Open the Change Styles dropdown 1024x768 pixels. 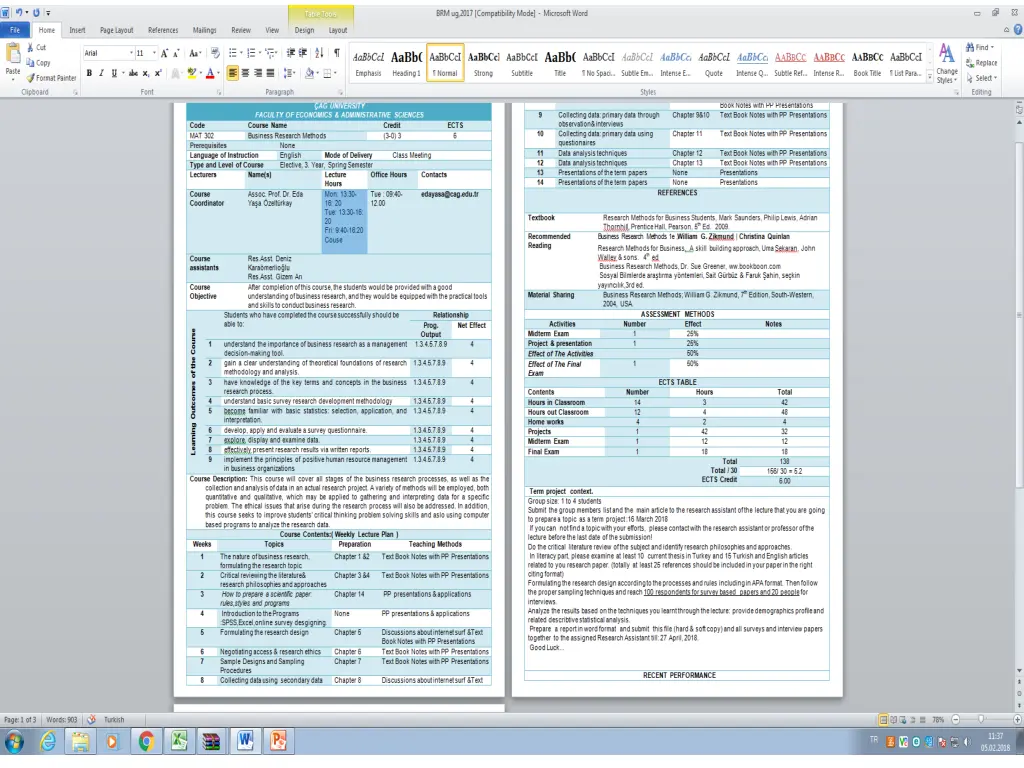(946, 63)
